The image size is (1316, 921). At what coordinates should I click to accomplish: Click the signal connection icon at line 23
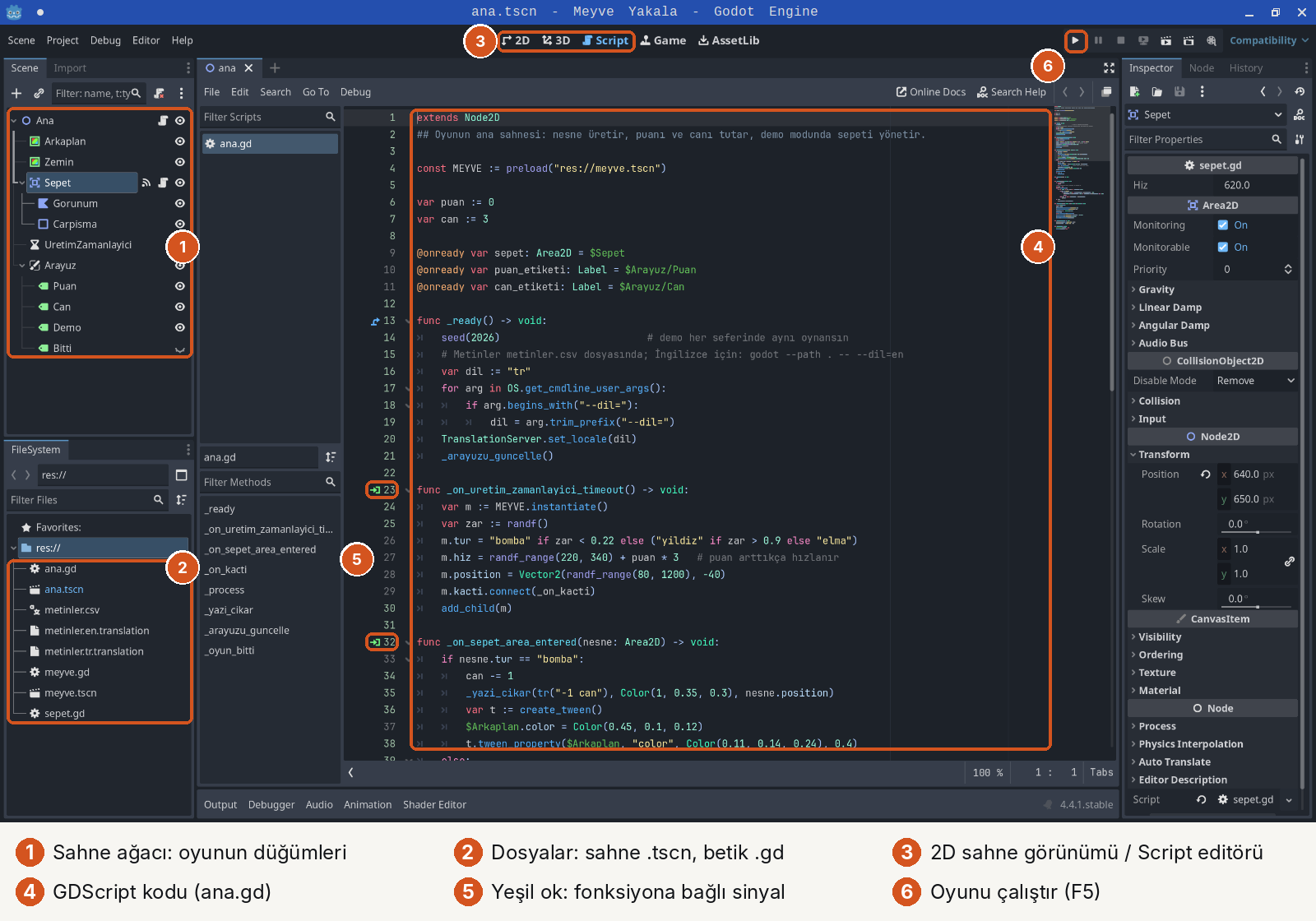[375, 490]
